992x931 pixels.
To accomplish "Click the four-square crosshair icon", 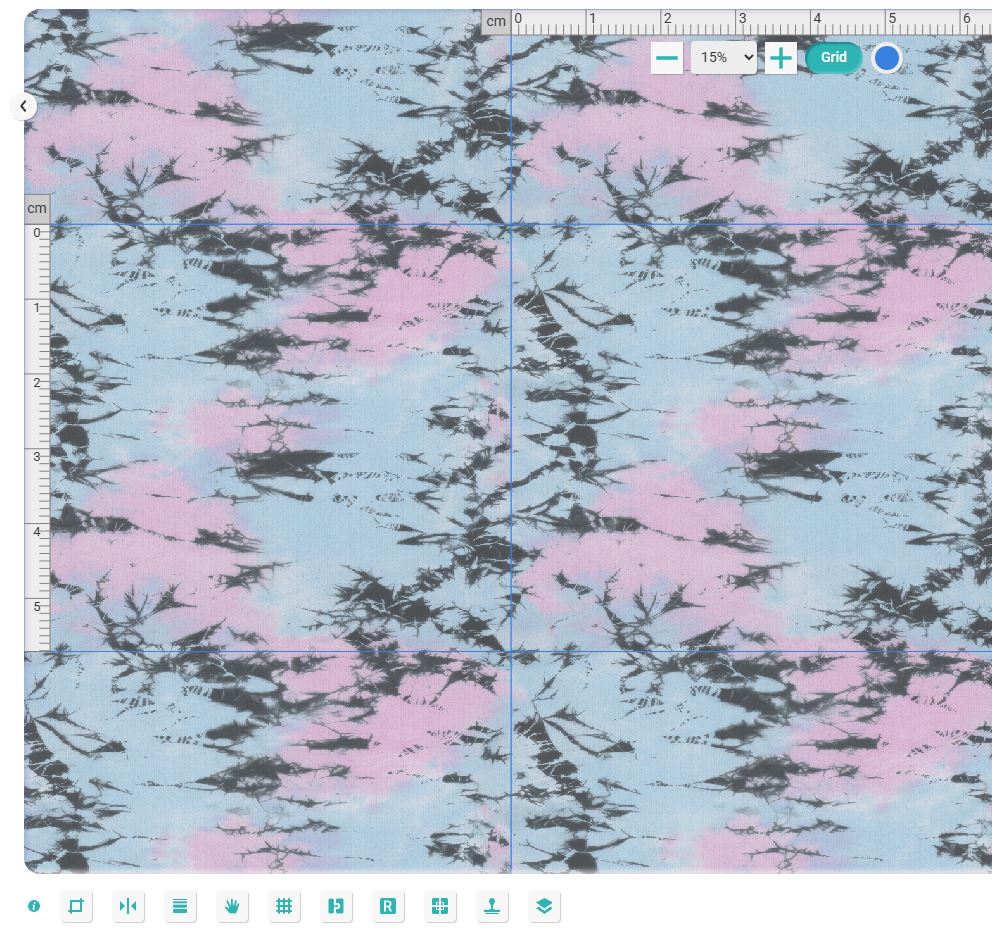I will (x=440, y=906).
